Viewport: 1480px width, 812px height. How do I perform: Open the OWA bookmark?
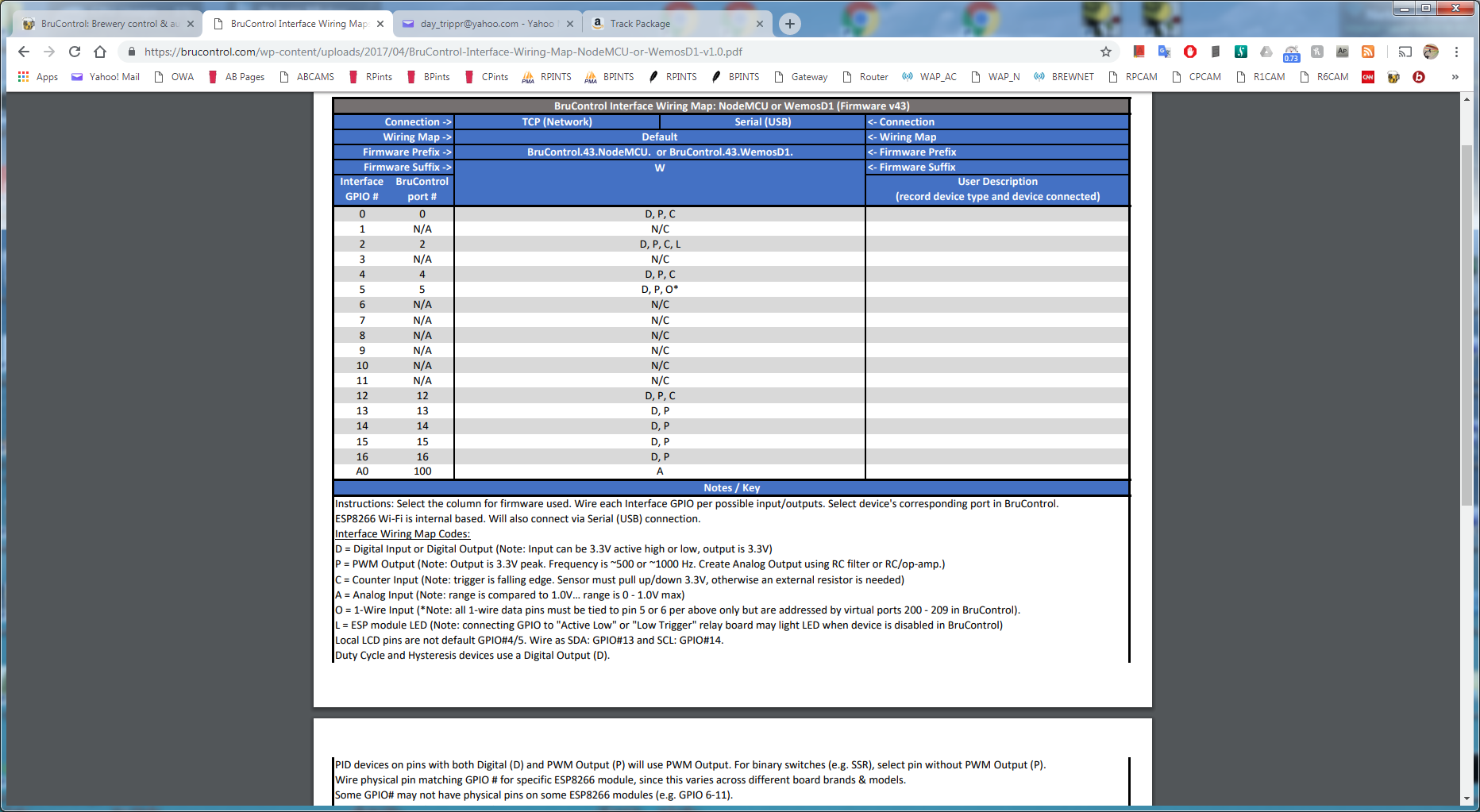click(174, 77)
